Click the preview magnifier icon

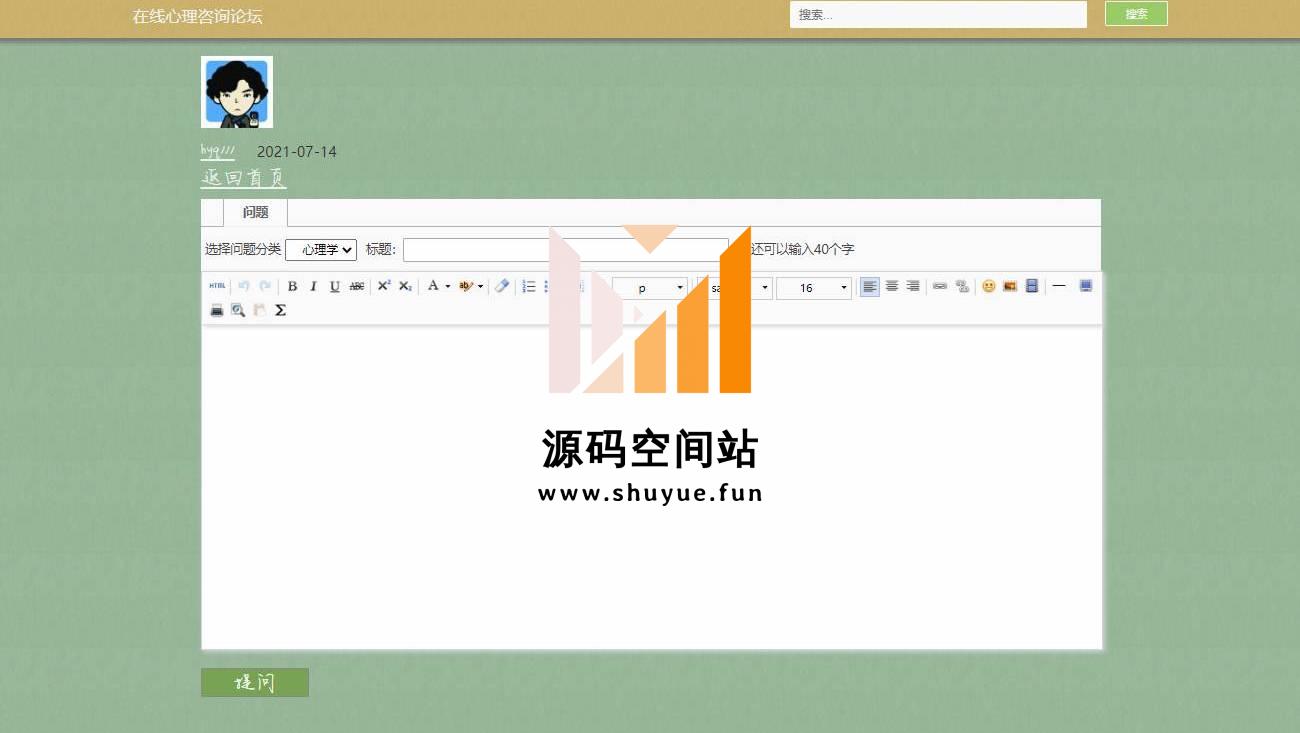(x=238, y=310)
